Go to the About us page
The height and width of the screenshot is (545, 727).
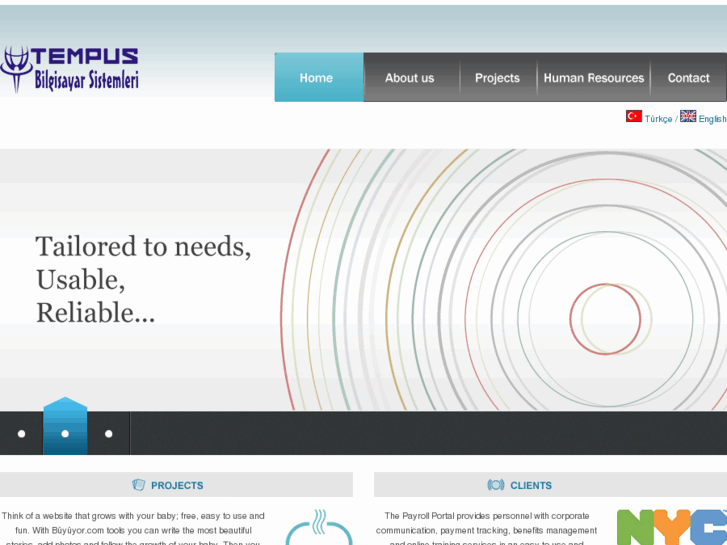click(x=409, y=78)
